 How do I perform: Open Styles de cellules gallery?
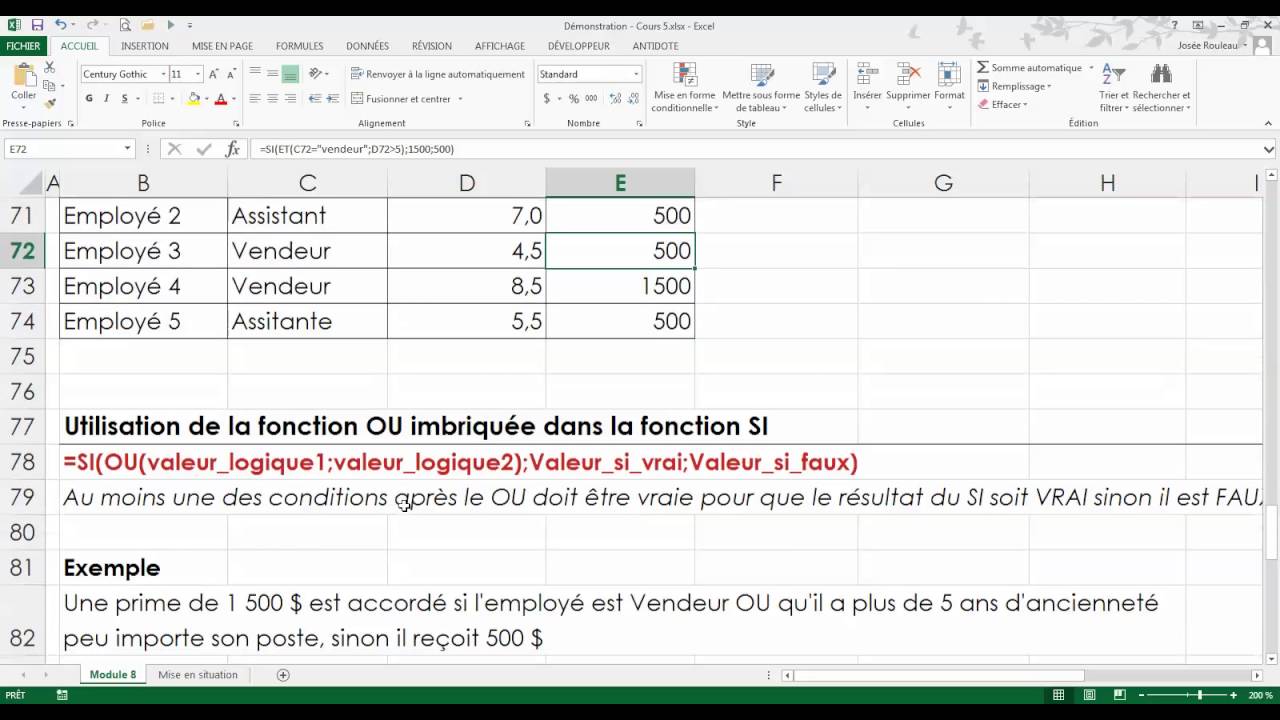(x=823, y=87)
